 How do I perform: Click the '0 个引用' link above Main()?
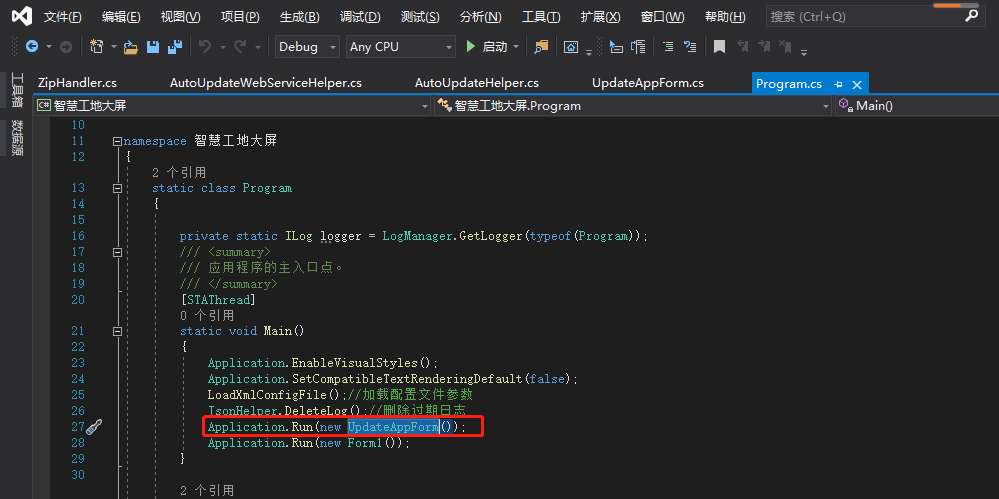click(207, 315)
